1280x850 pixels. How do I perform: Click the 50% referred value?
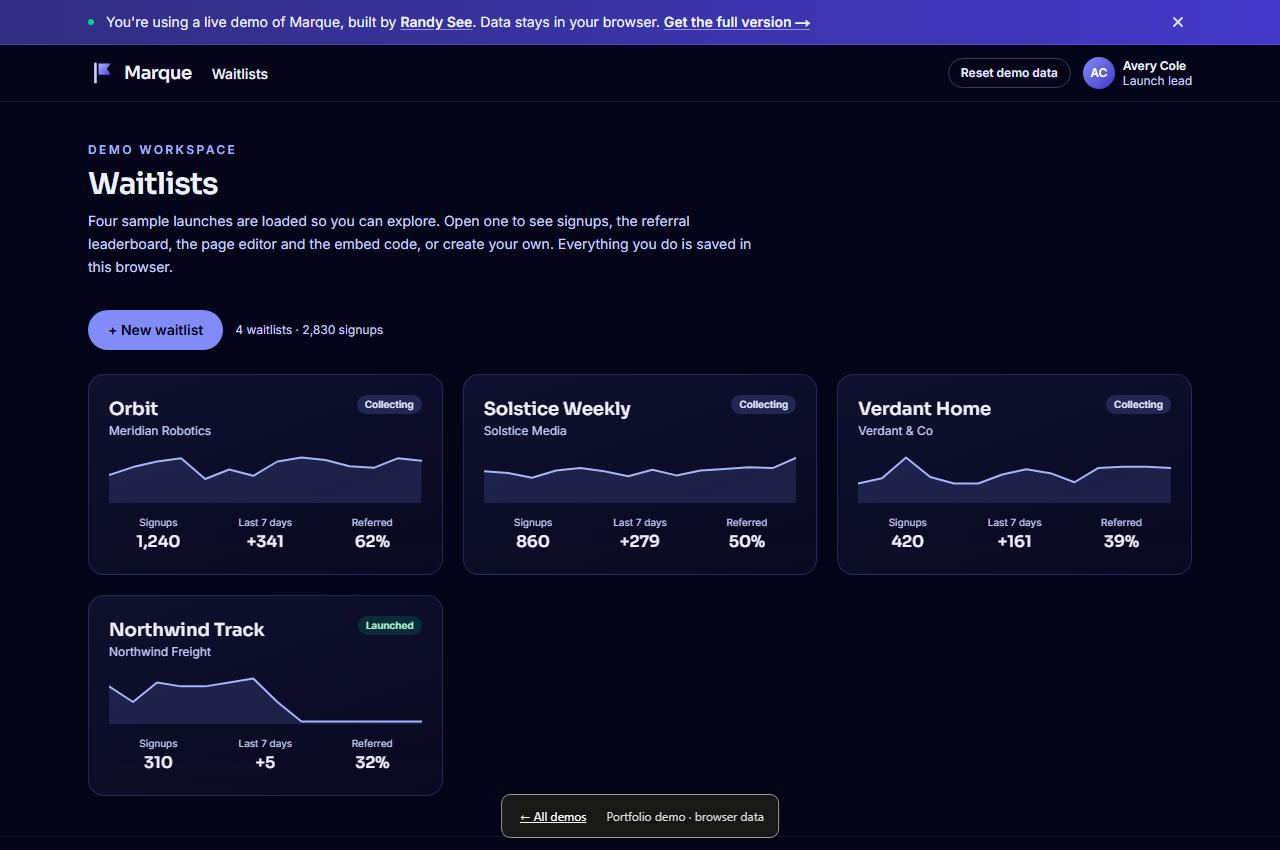coord(747,541)
